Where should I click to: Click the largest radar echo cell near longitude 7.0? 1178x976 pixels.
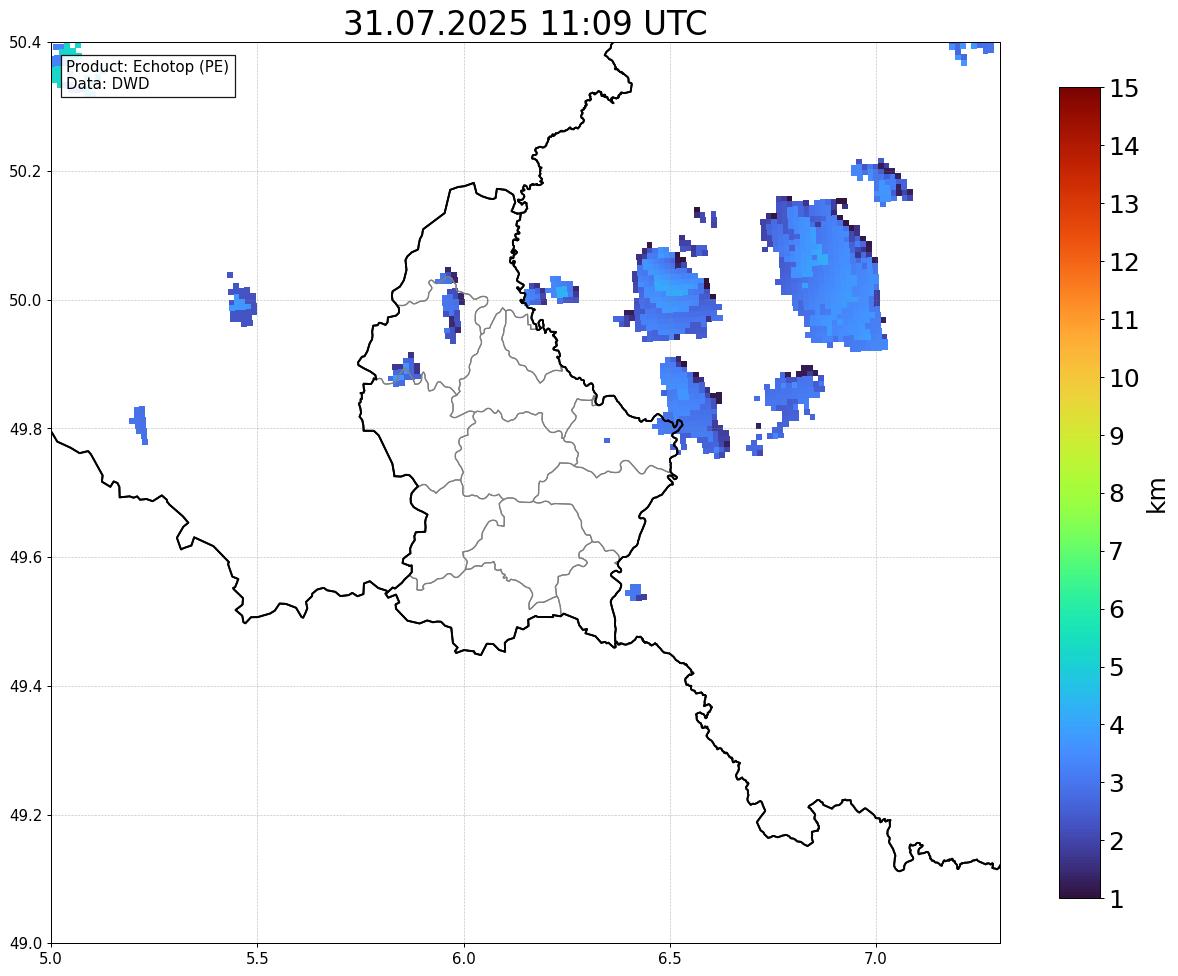(x=826, y=274)
